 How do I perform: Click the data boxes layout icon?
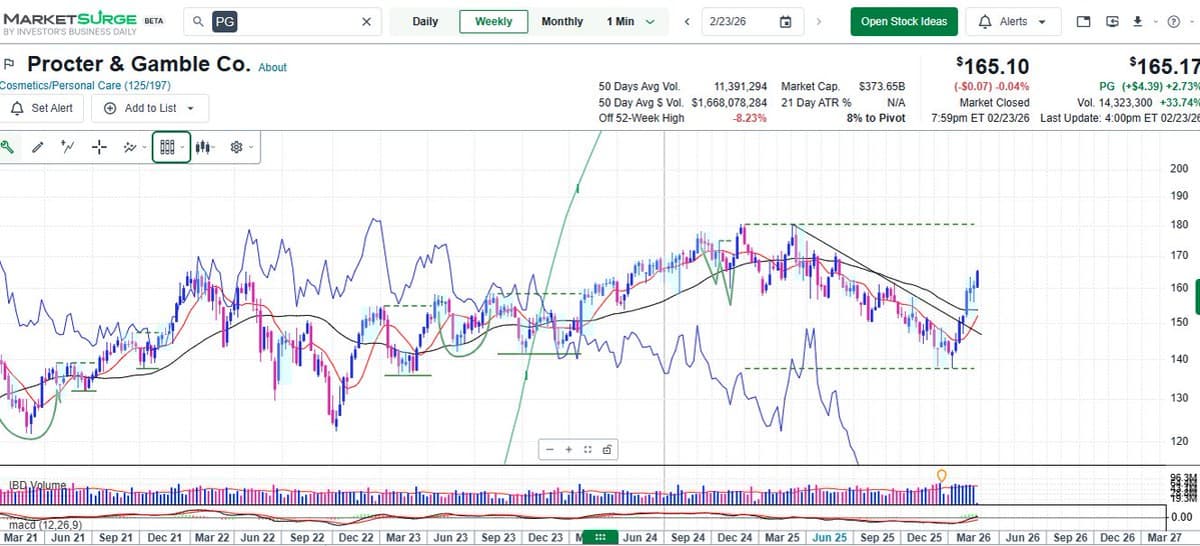(x=167, y=148)
